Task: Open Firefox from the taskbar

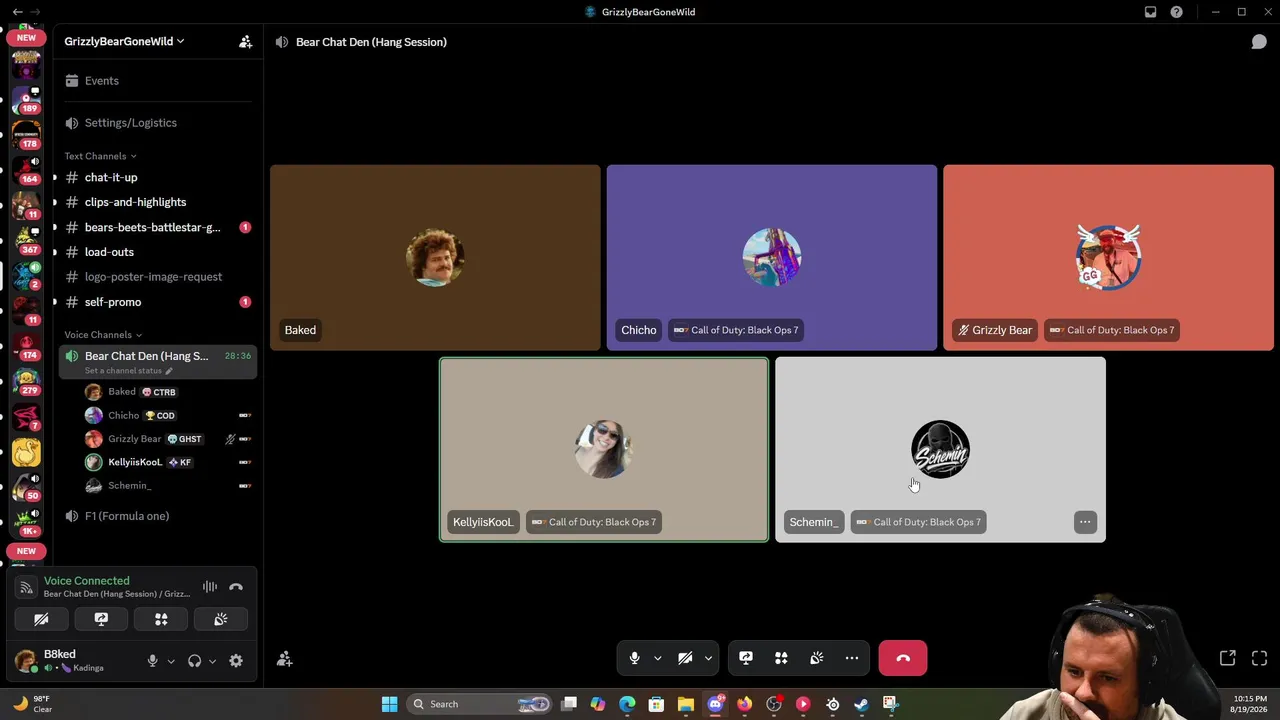Action: 744,704
